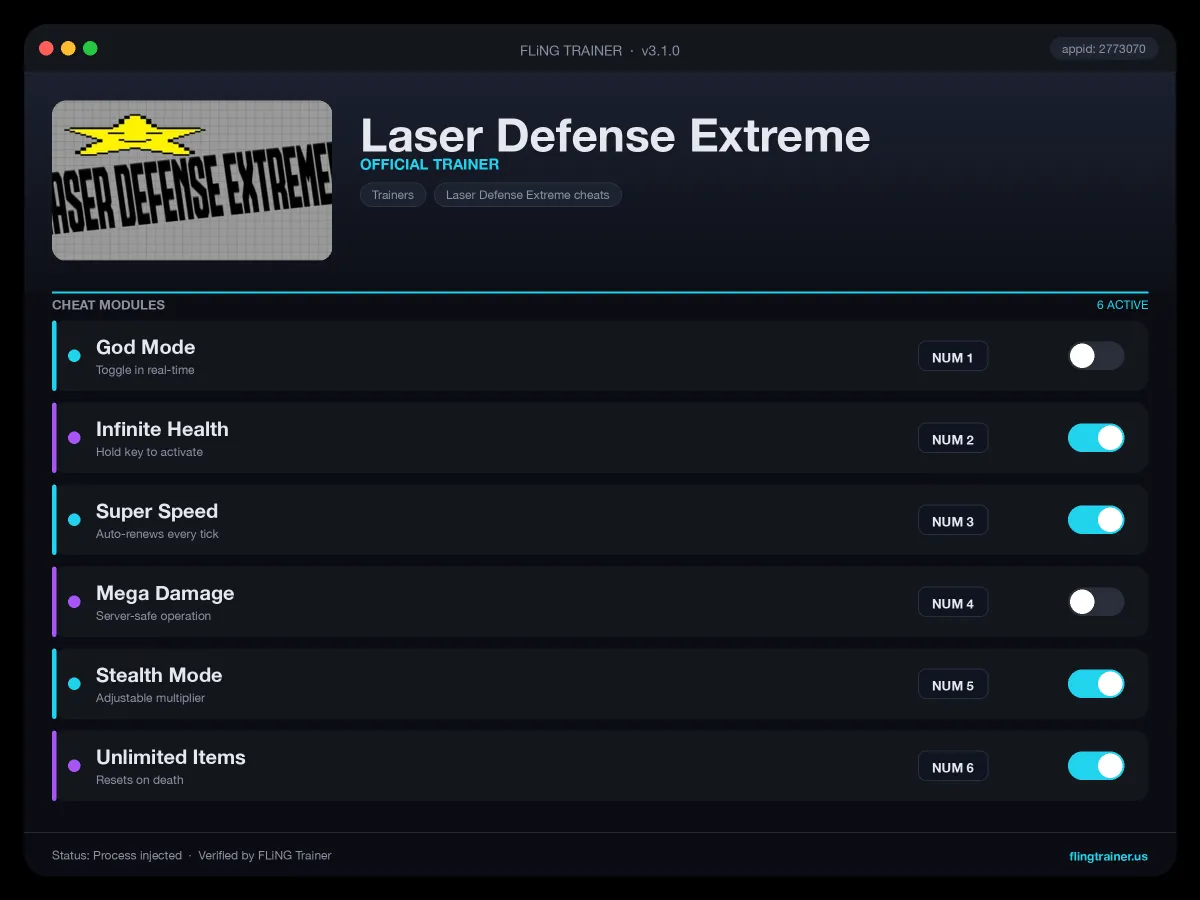Maximize the window with the green button
This screenshot has width=1200, height=900.
[90, 48]
